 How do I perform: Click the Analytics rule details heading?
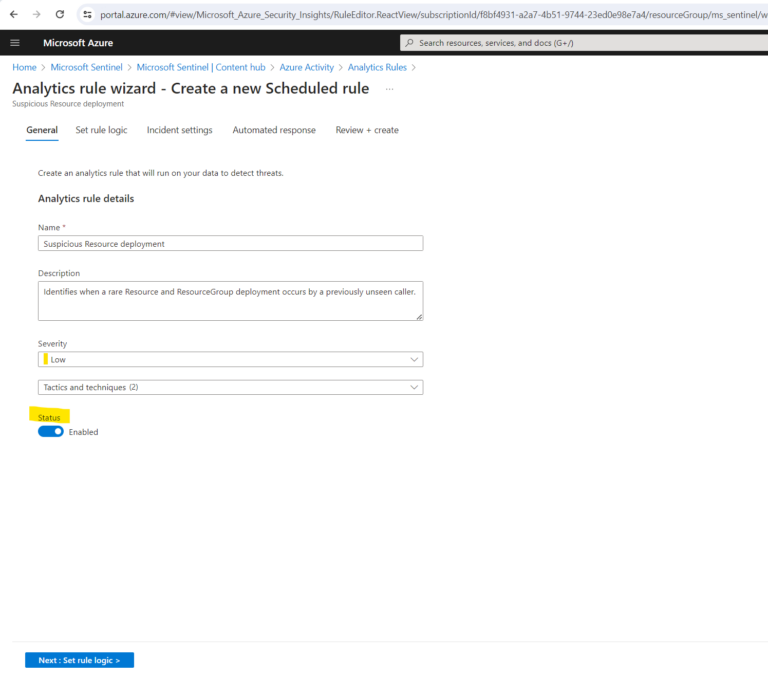[86, 198]
